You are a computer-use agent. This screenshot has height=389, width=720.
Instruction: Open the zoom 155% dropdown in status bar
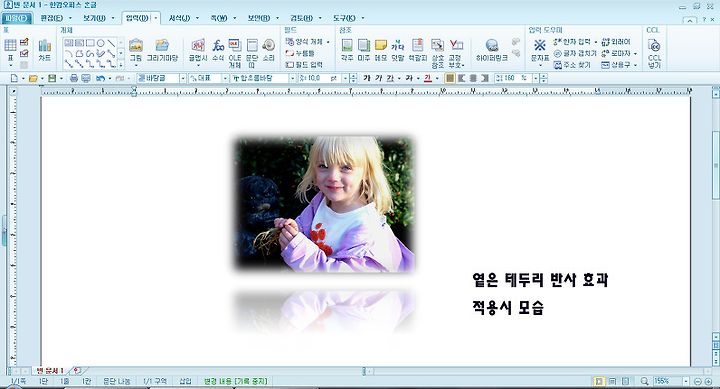point(686,381)
